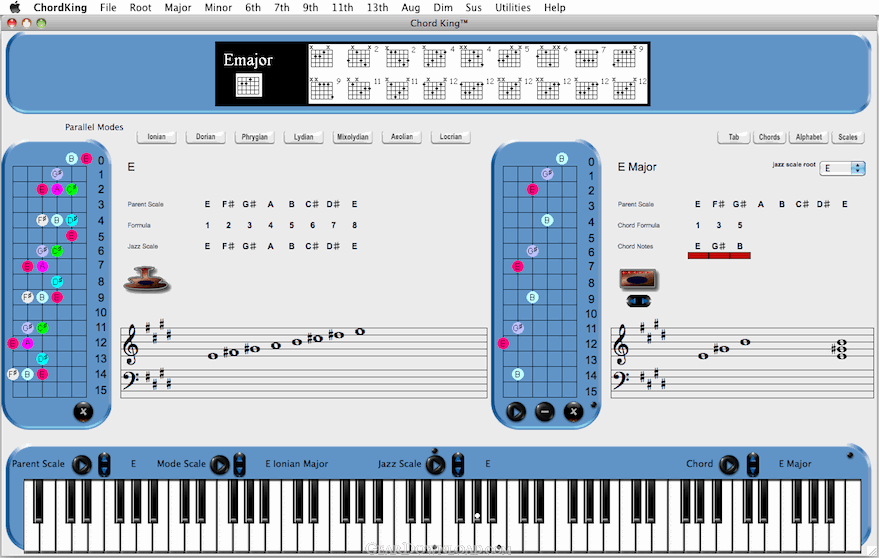Click red bar segment under chord note B
Viewport: 879px width, 558px height.
coord(740,256)
